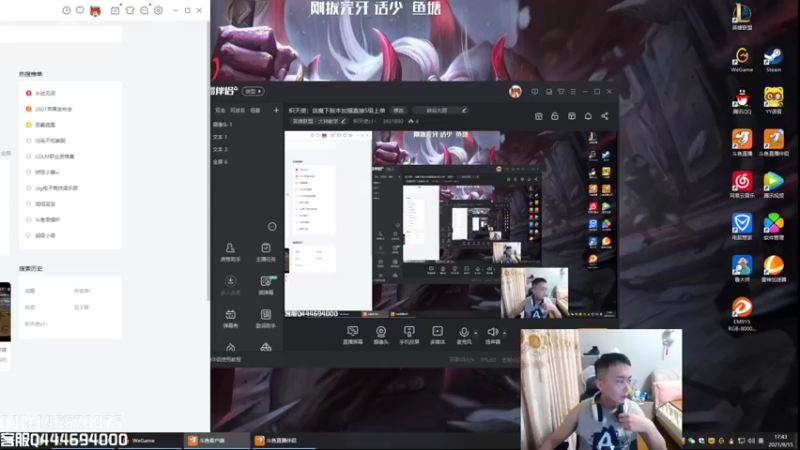Open the hamburger menu in companion title bar
Screen dimensions: 800x450
tap(573, 92)
